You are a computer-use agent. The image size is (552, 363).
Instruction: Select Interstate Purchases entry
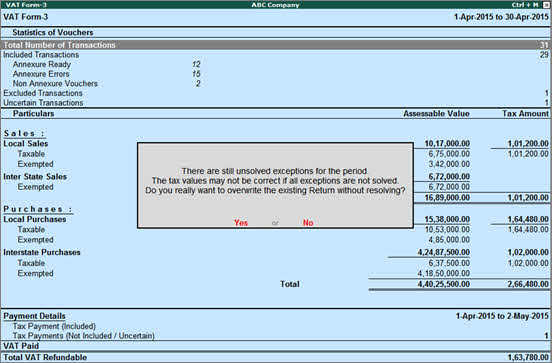(42, 252)
